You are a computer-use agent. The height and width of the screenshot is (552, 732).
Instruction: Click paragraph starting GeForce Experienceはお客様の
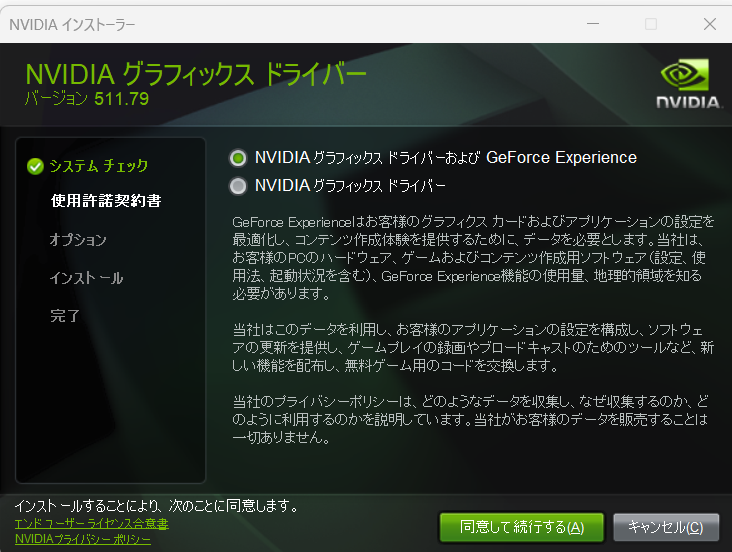(473, 258)
